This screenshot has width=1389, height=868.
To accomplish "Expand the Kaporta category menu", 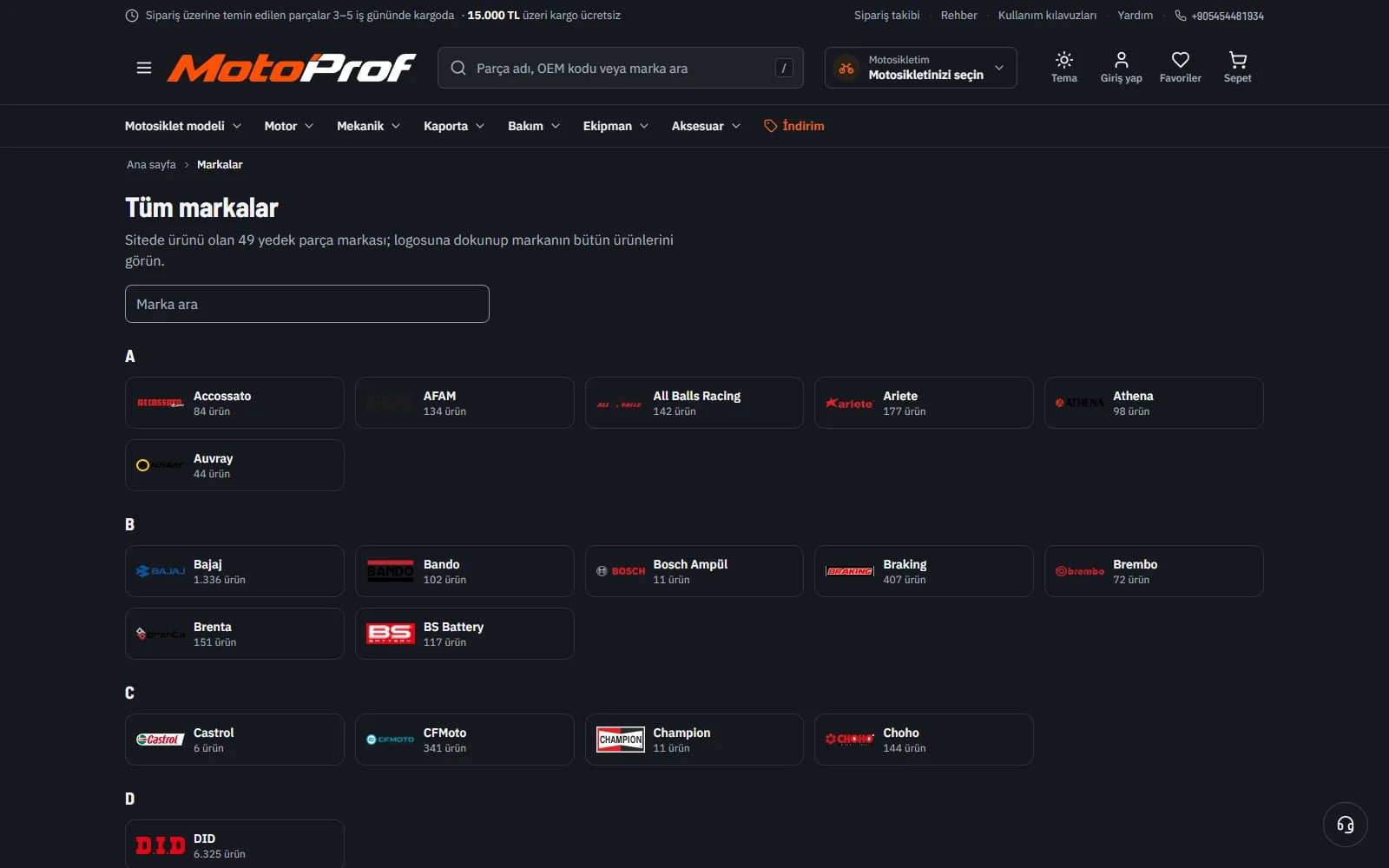I will click(x=454, y=126).
